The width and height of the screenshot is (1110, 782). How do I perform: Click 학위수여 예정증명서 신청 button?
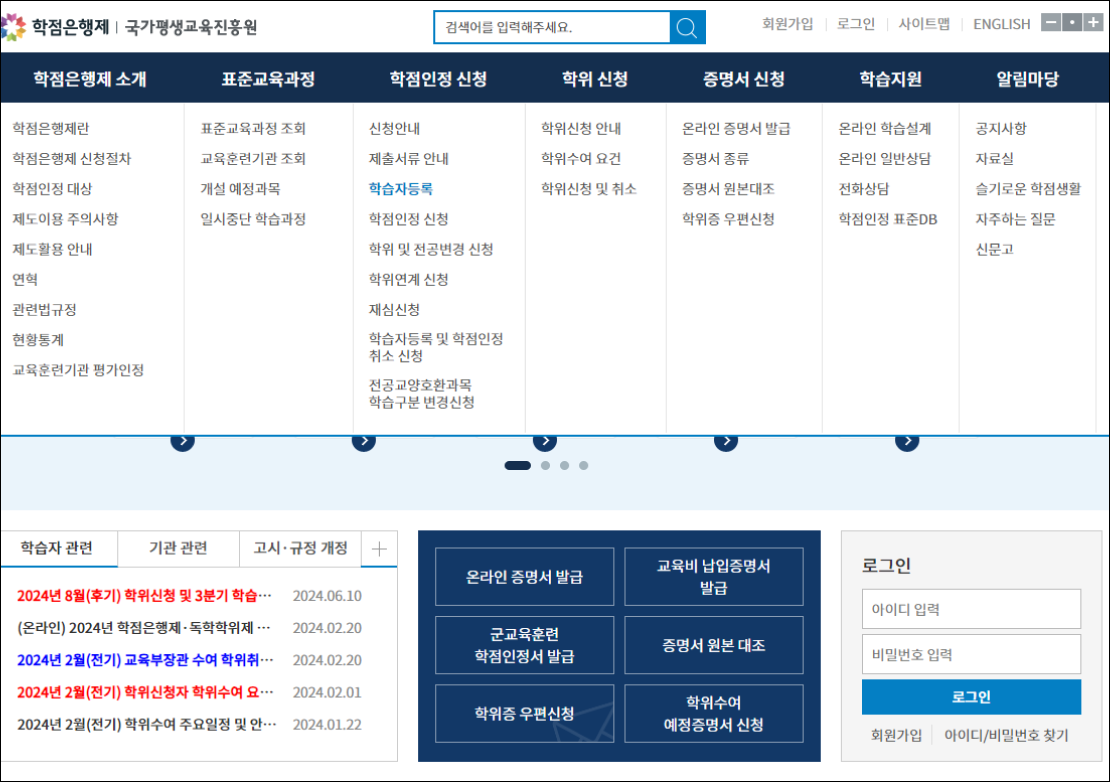tap(714, 713)
